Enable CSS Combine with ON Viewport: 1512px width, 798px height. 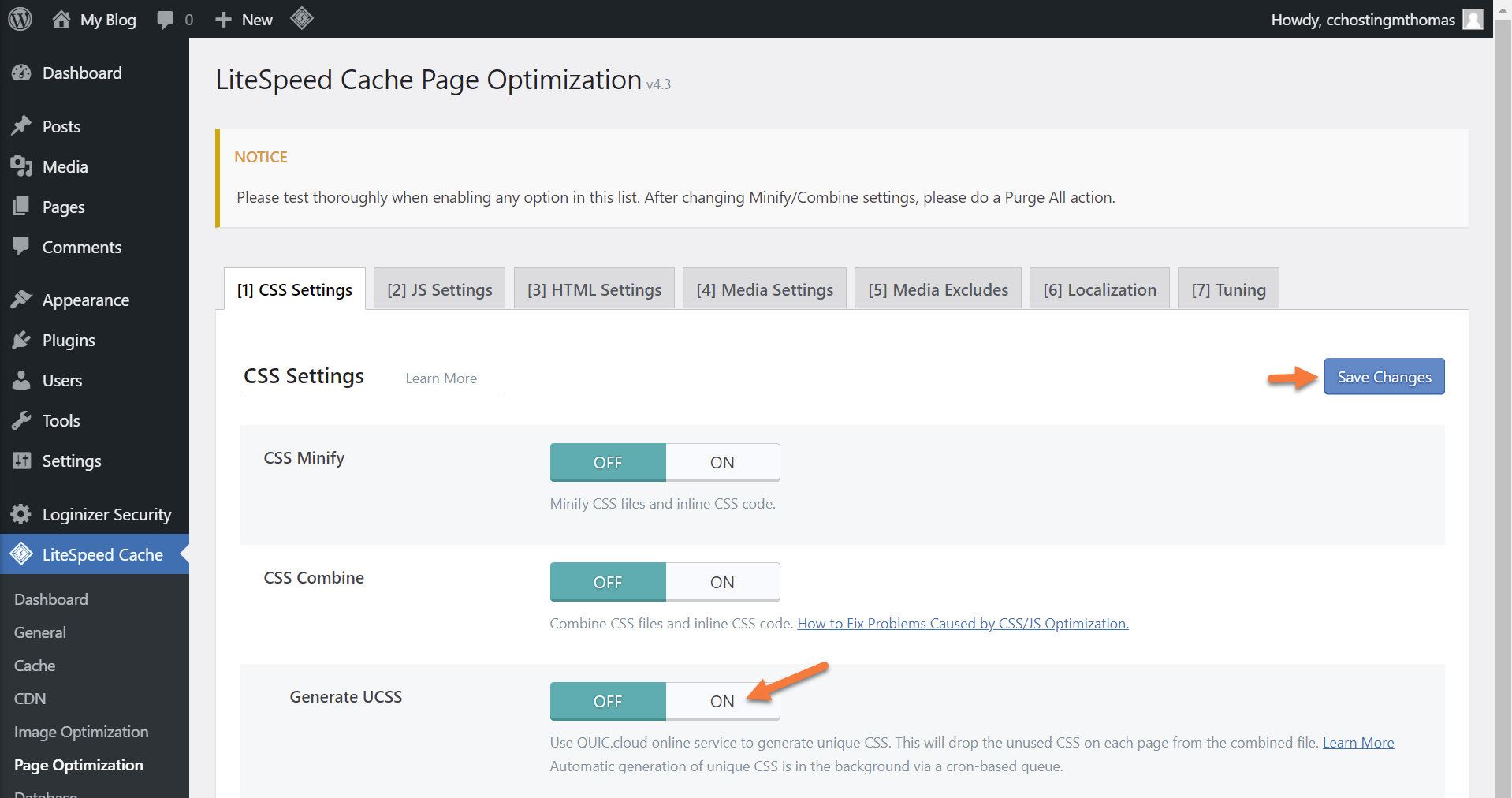click(x=722, y=583)
